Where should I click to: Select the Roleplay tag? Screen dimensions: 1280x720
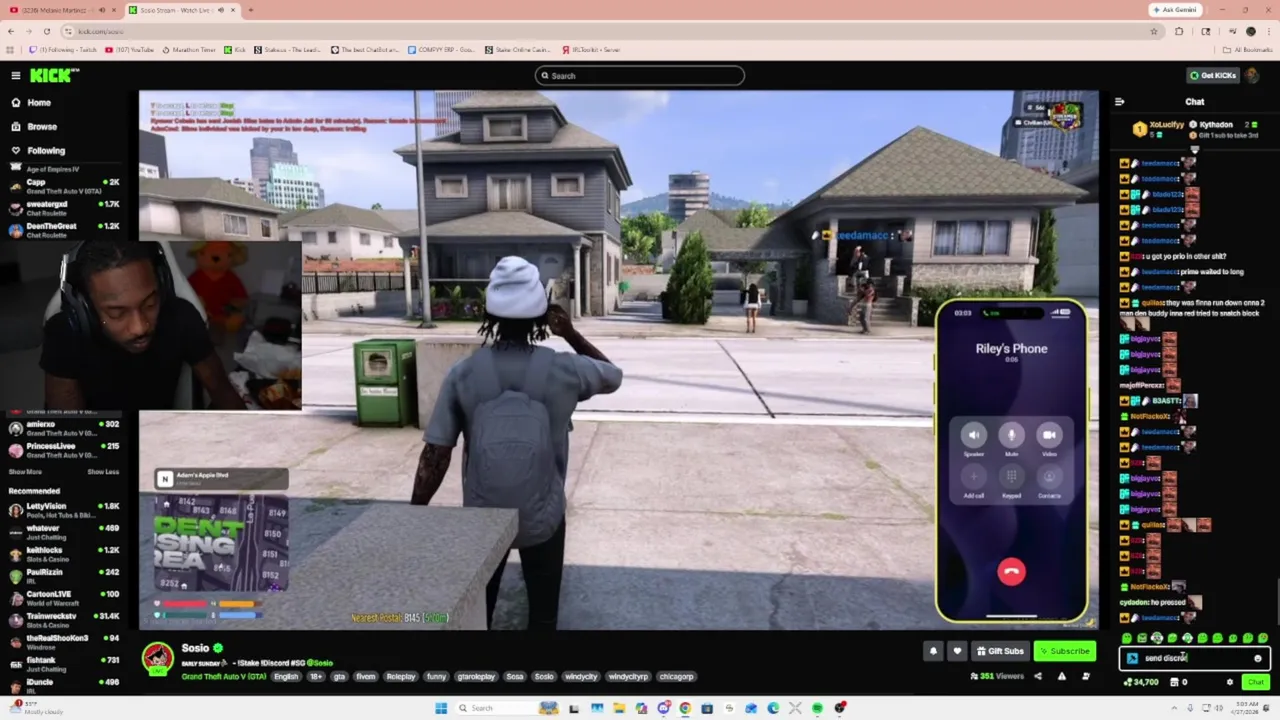(x=400, y=677)
